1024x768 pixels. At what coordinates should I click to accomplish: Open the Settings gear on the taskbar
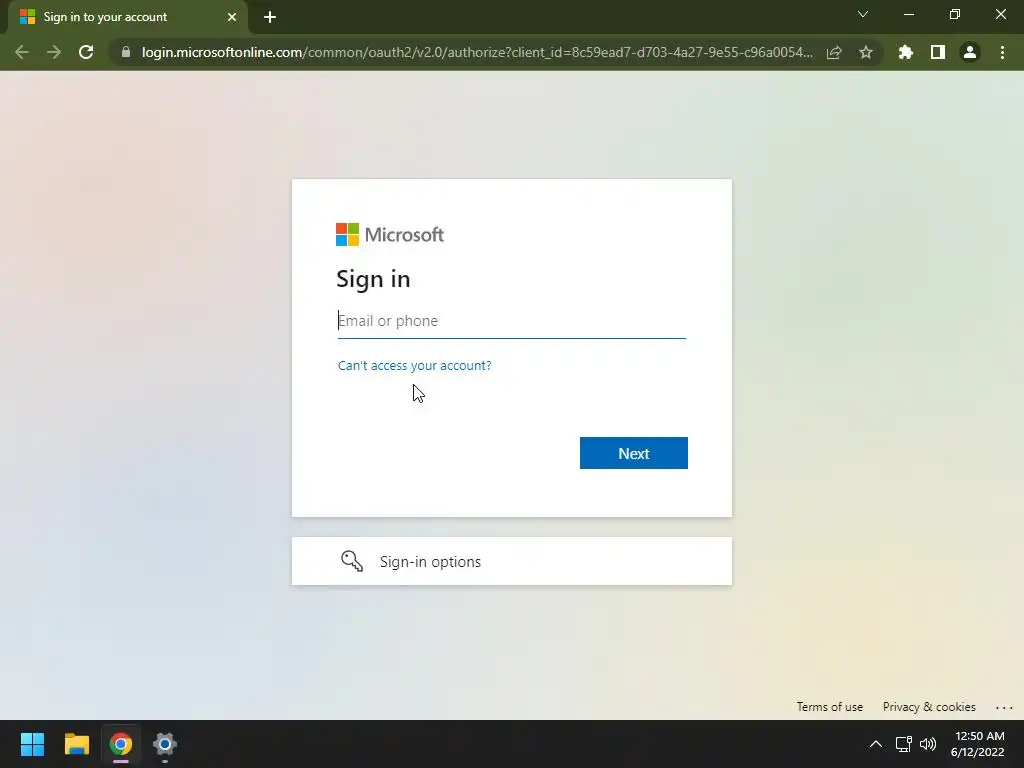click(x=165, y=744)
